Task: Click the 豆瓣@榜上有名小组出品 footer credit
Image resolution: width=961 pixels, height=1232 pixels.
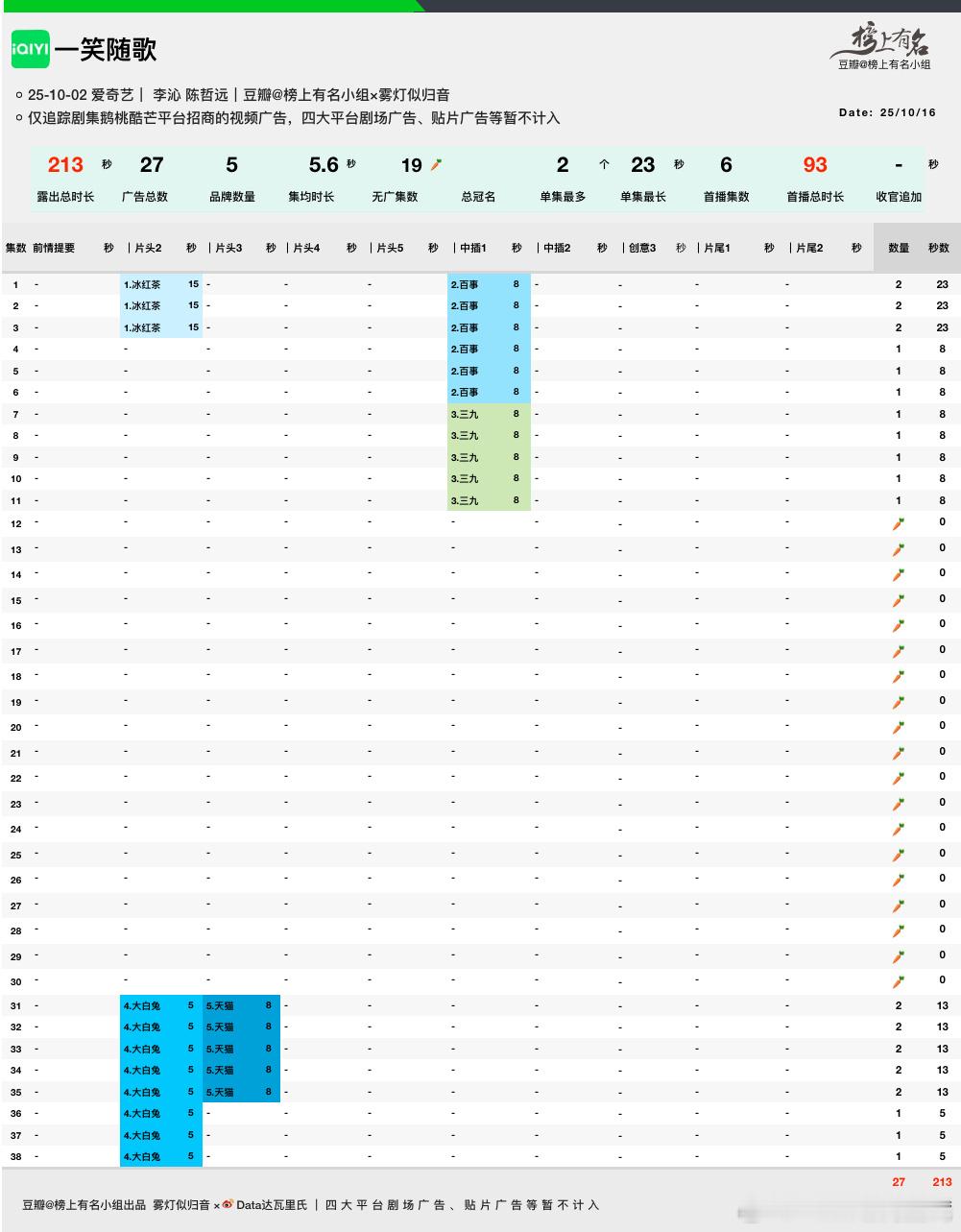Action: point(84,1204)
